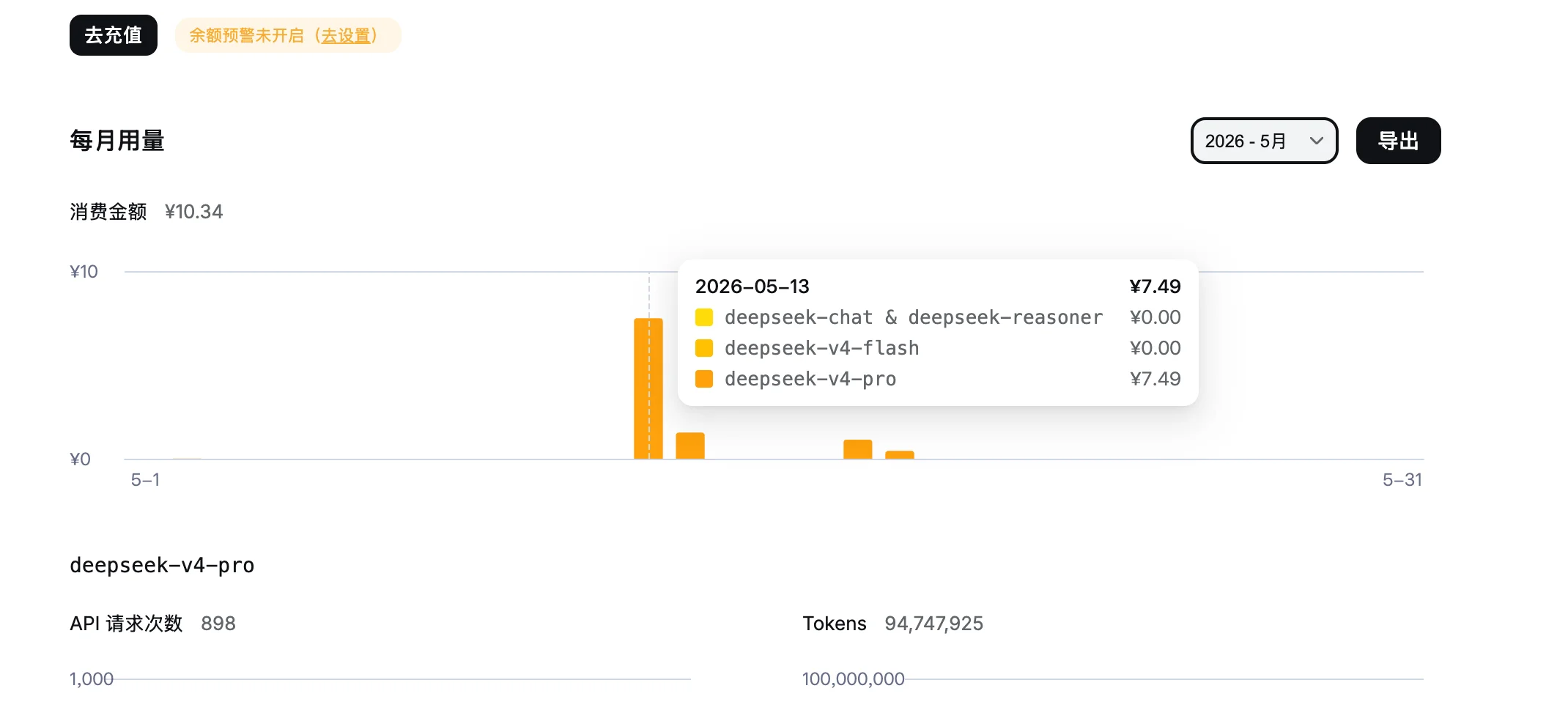Click the dropdown chevron arrow icon

click(1317, 141)
